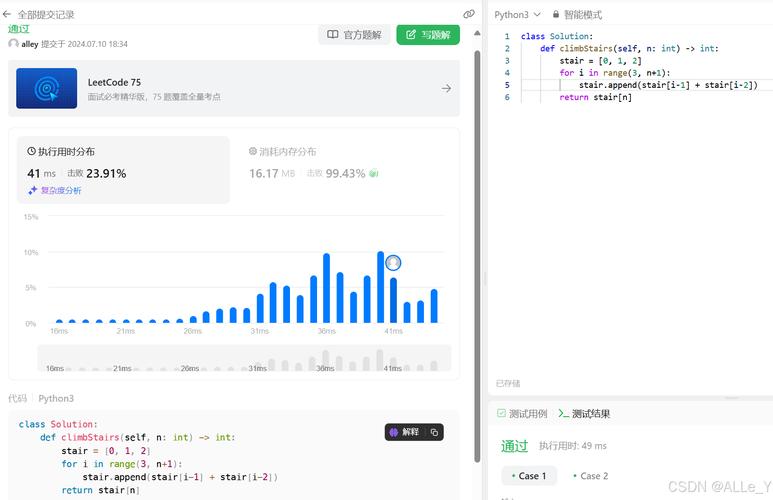Click the left panel vertical scrollbar
Image resolution: width=773 pixels, height=500 pixels.
click(477, 256)
